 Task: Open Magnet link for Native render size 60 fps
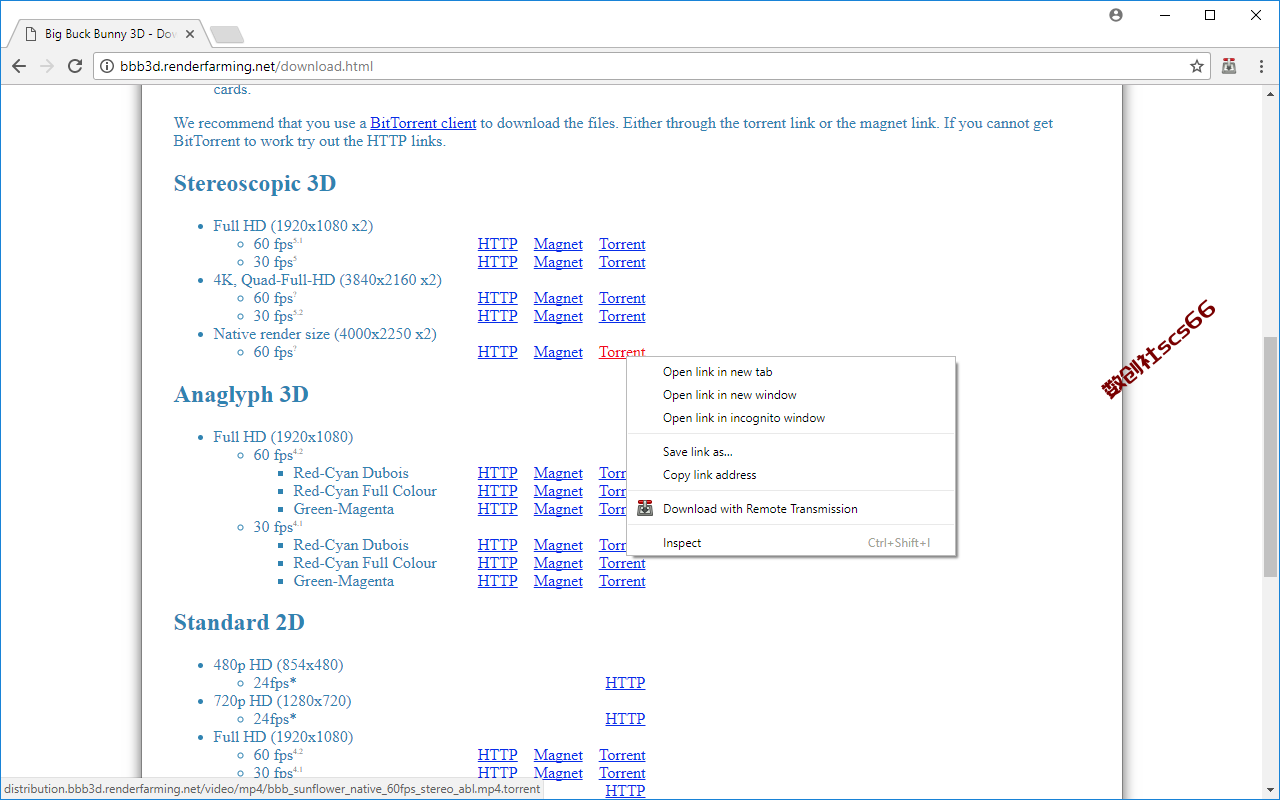click(x=558, y=352)
